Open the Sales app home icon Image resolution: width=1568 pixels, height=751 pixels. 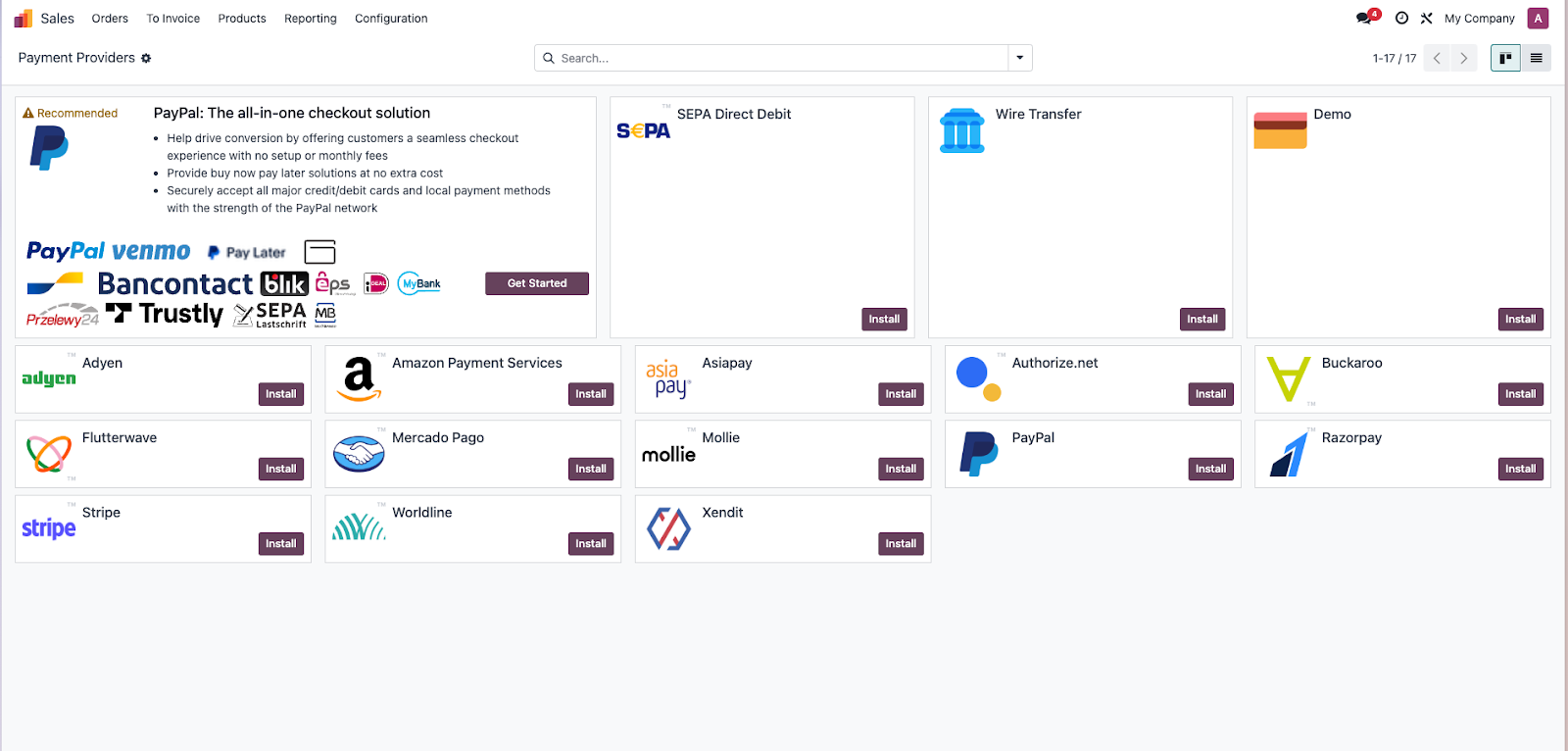tap(23, 18)
